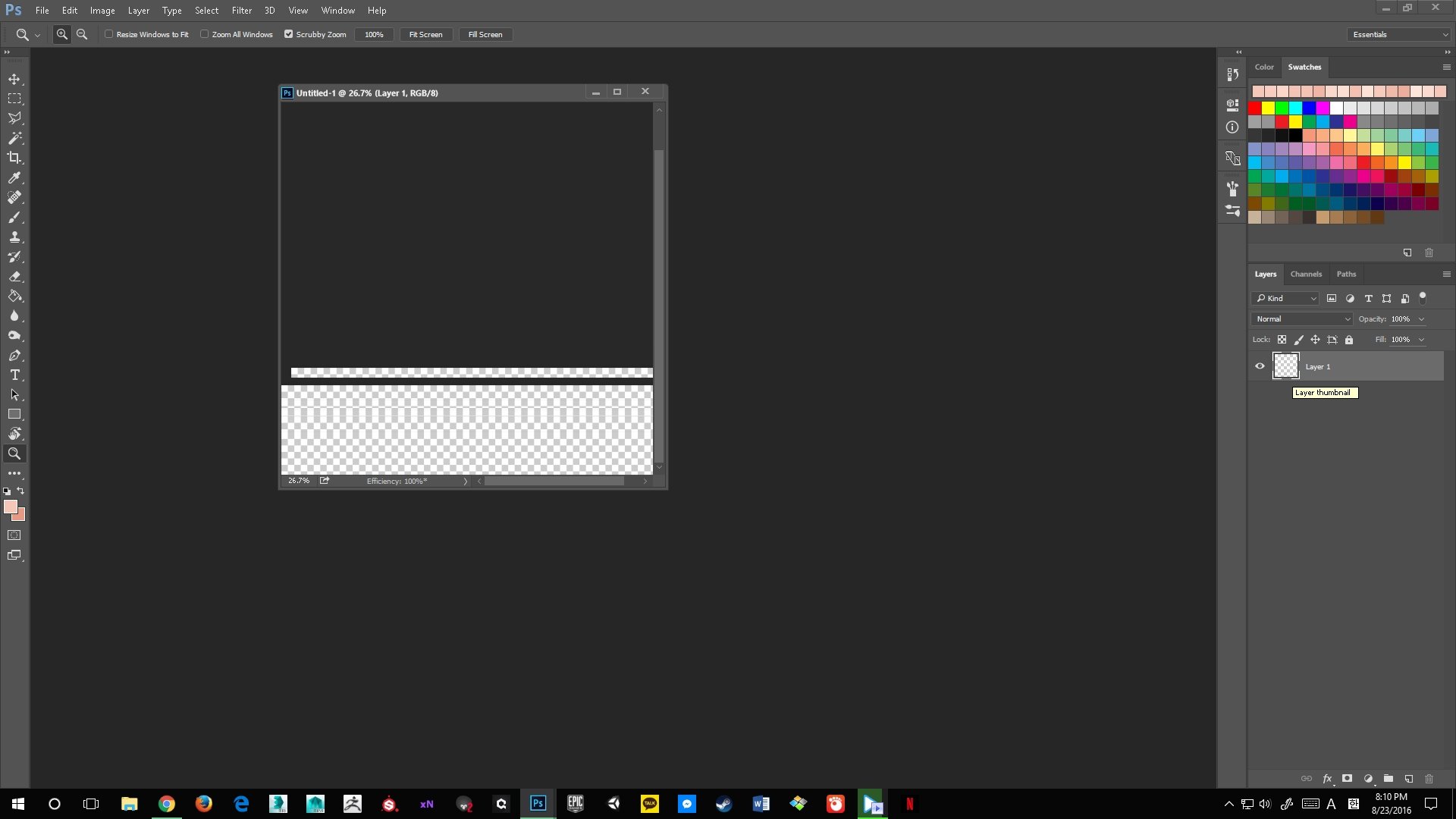The image size is (1456, 819).
Task: Select the Lasso tool
Action: pyautogui.click(x=14, y=118)
